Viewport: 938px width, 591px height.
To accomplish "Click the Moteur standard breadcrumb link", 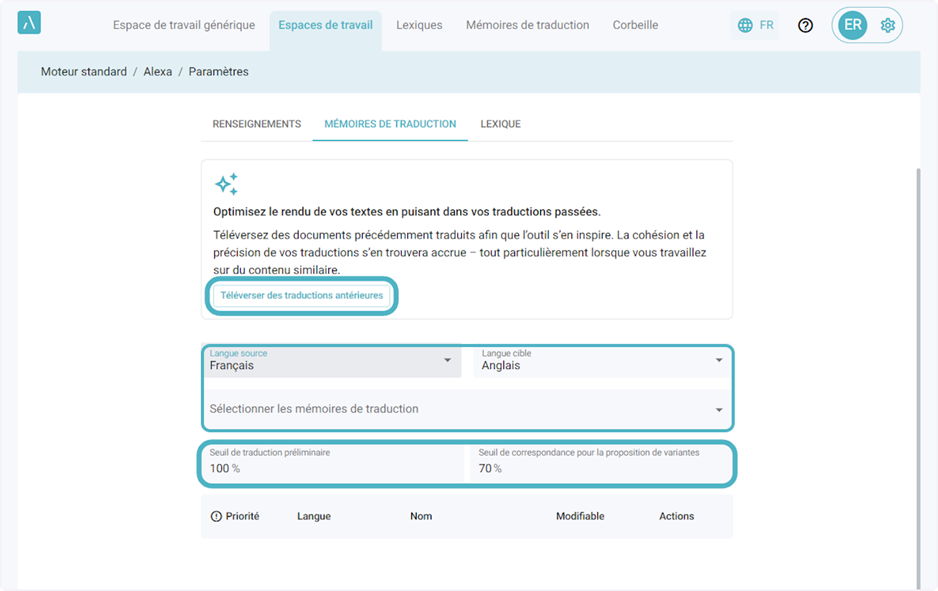I will (83, 72).
